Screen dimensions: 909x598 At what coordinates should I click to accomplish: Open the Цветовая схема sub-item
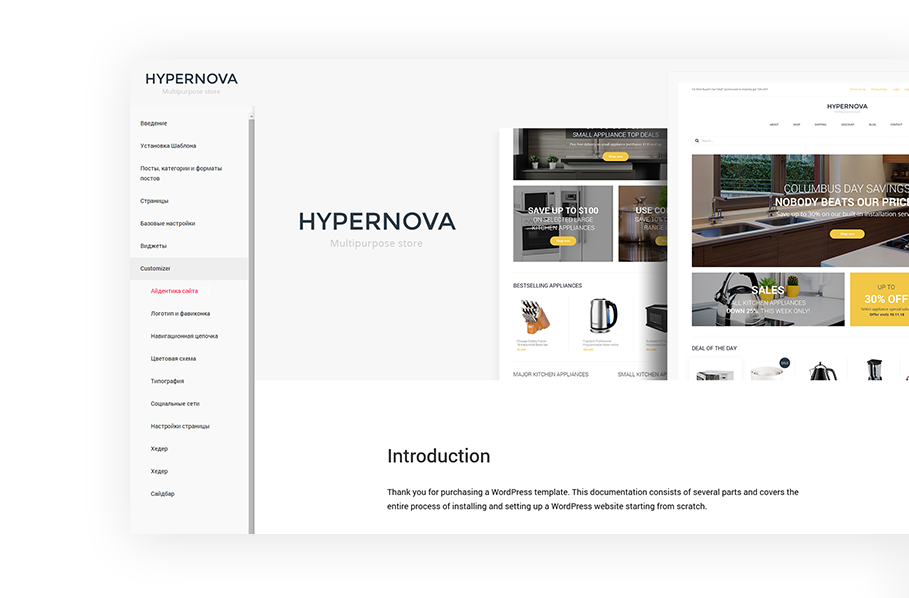(173, 359)
